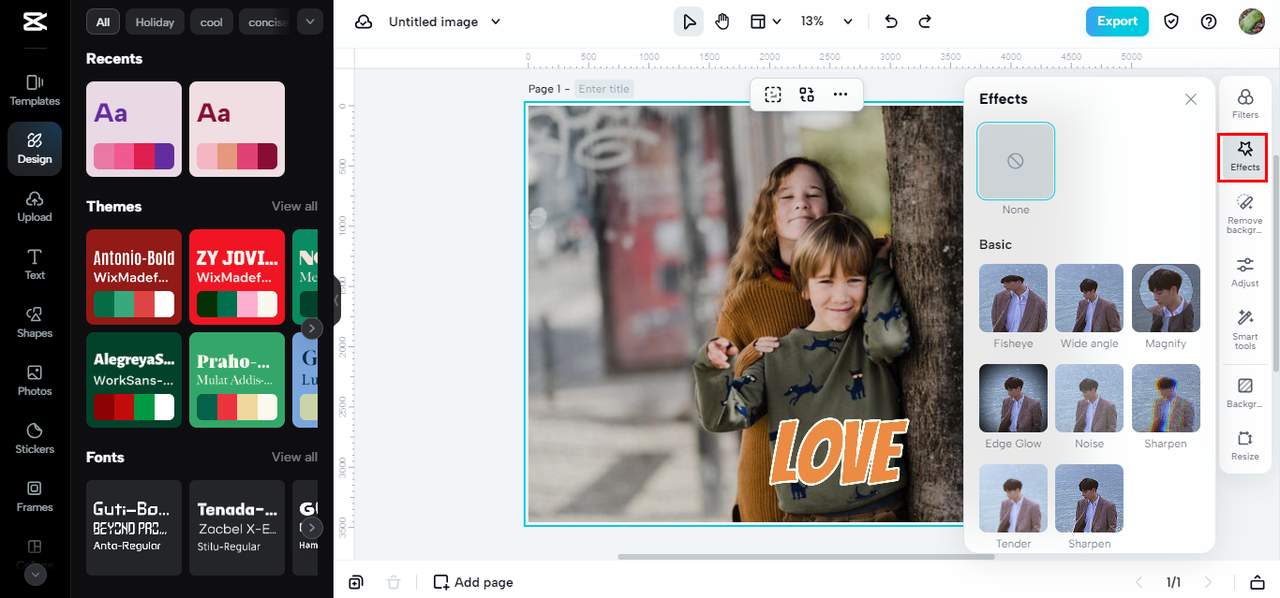
Task: Click the select area crop icon on canvas toolbar
Action: (x=773, y=94)
